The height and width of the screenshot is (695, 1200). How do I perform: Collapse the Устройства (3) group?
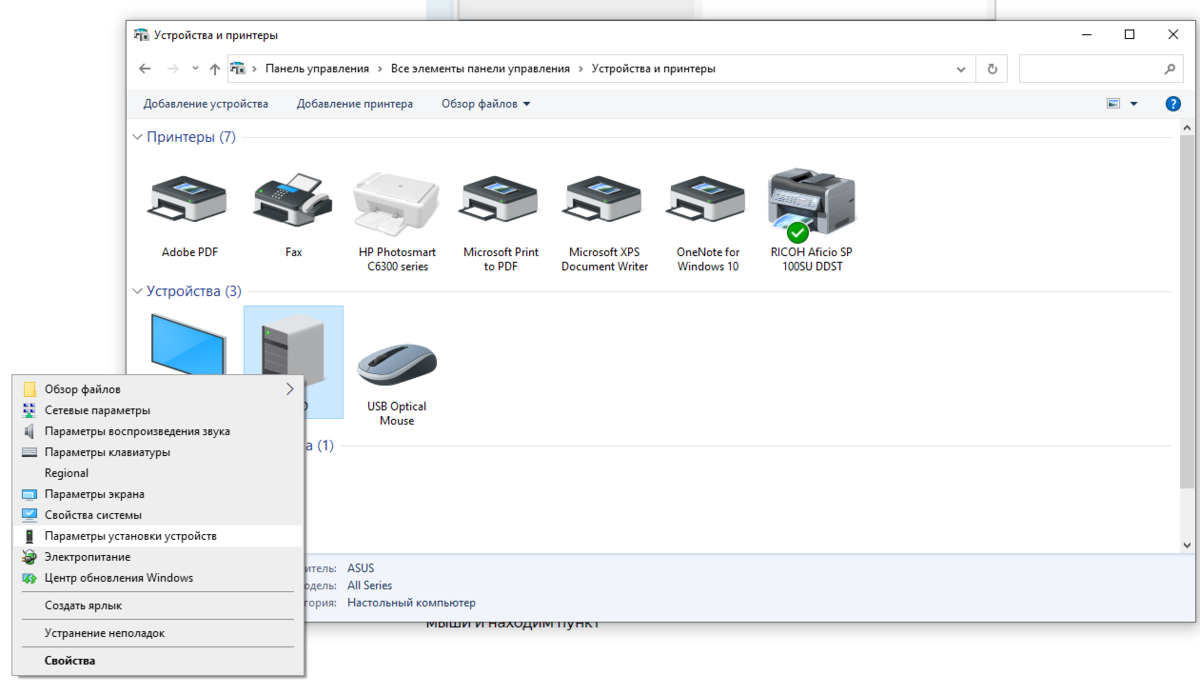138,291
